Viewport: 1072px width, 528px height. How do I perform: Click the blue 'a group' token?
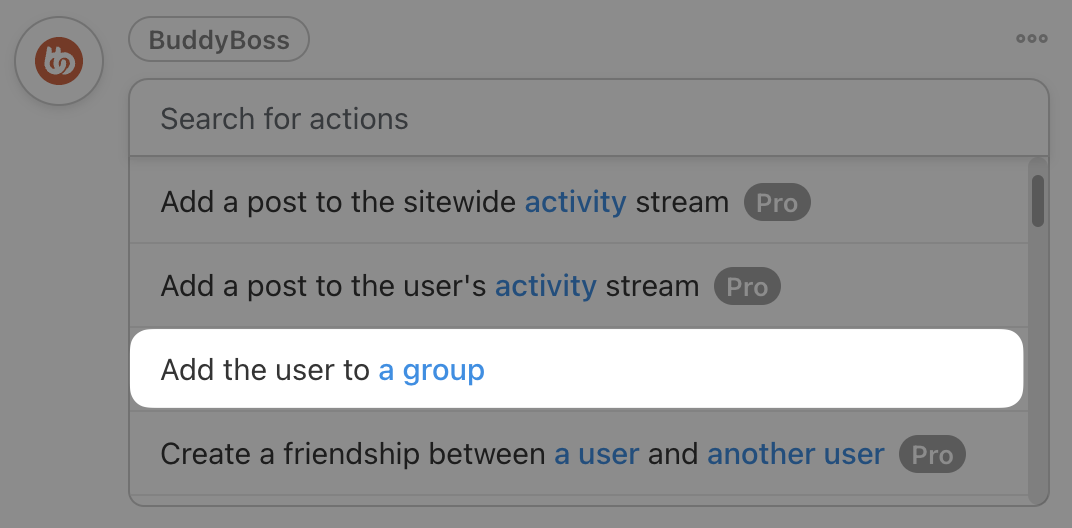[431, 370]
